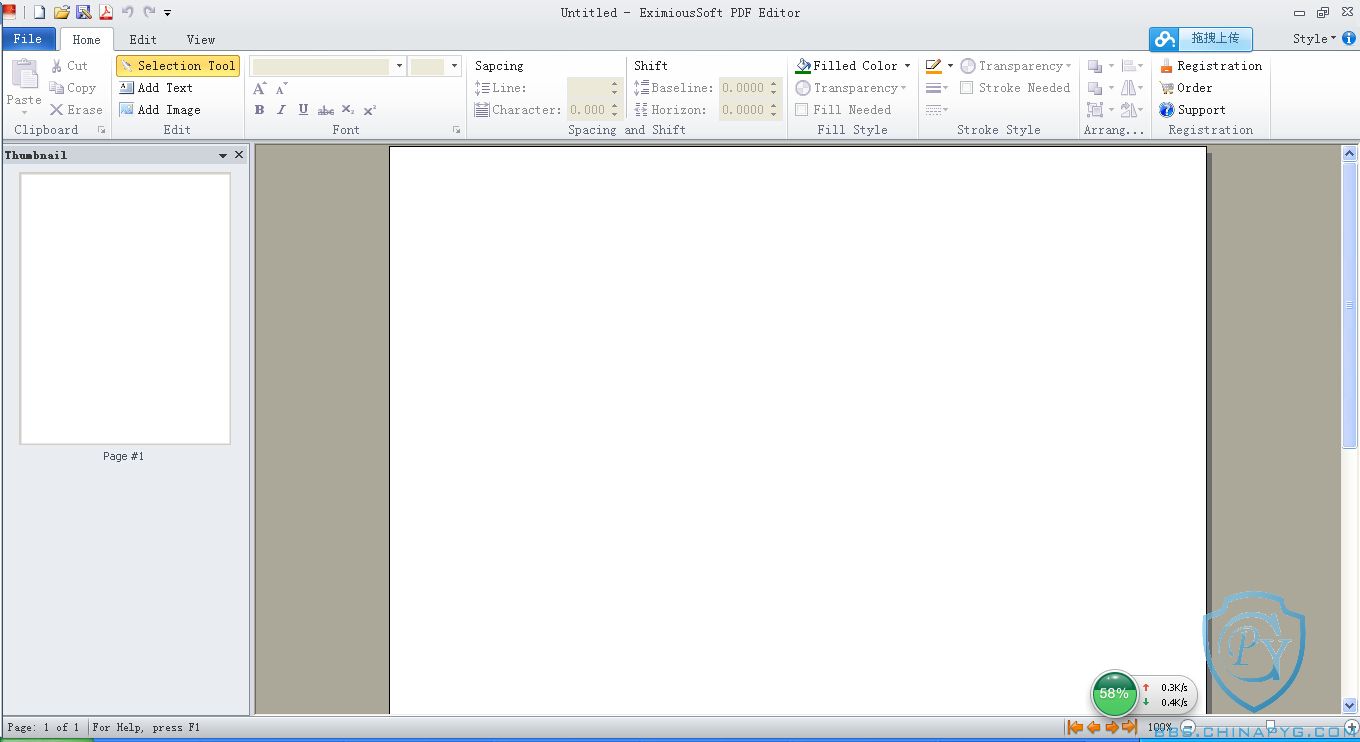Viewport: 1360px width, 742px height.
Task: Click the Erase button
Action: (76, 110)
